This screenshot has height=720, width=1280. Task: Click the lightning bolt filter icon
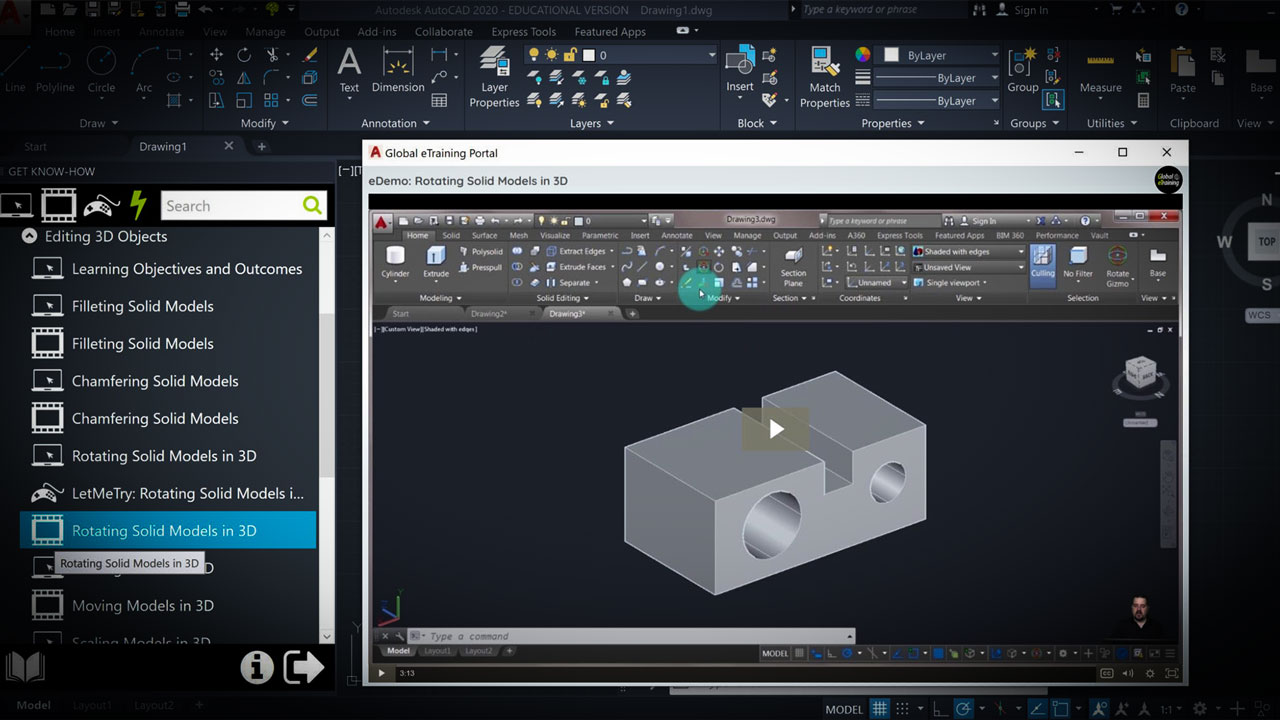click(139, 205)
